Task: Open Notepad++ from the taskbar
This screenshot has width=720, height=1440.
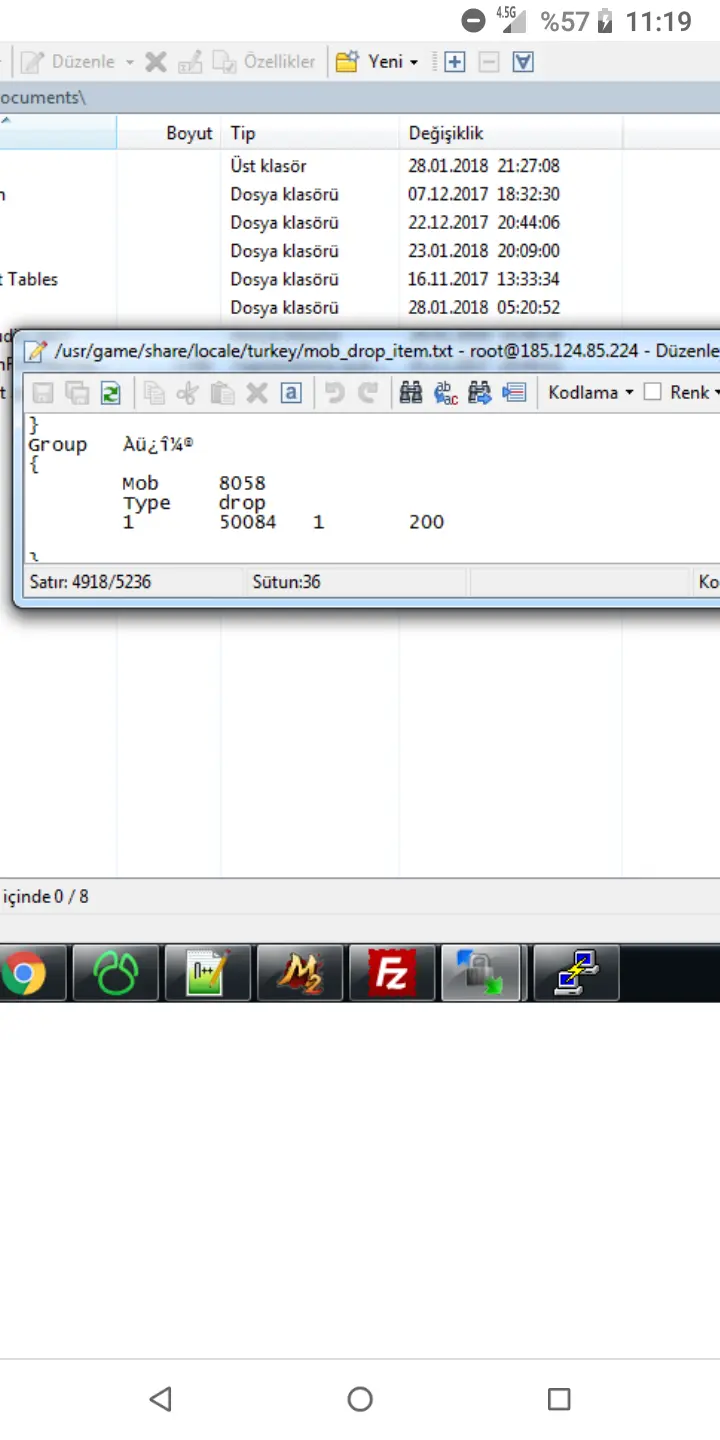Action: coord(207,974)
